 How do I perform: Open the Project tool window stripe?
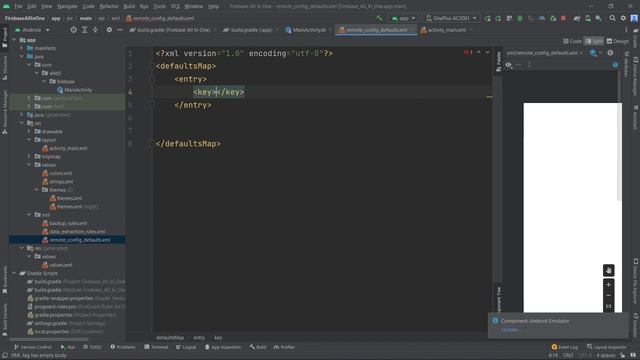point(4,38)
